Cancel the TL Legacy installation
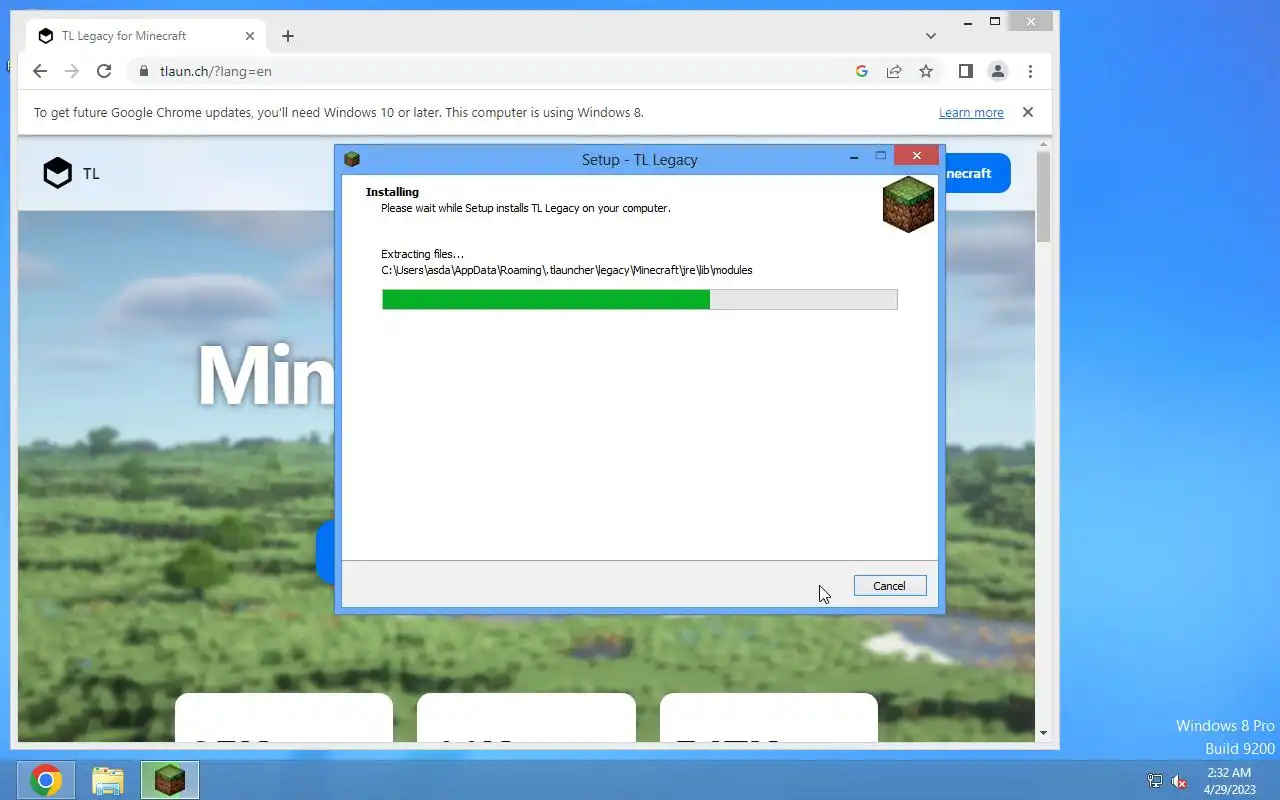Viewport: 1280px width, 800px height. click(889, 586)
